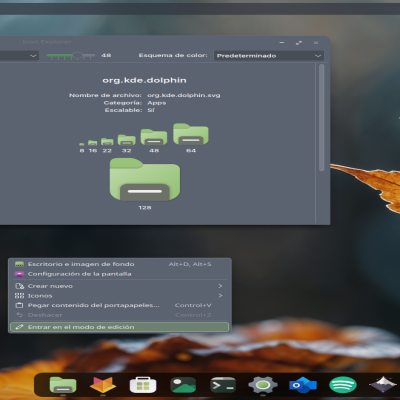The image size is (400, 400).
Task: Click the pencil icon for edit mode
Action: [x=19, y=327]
